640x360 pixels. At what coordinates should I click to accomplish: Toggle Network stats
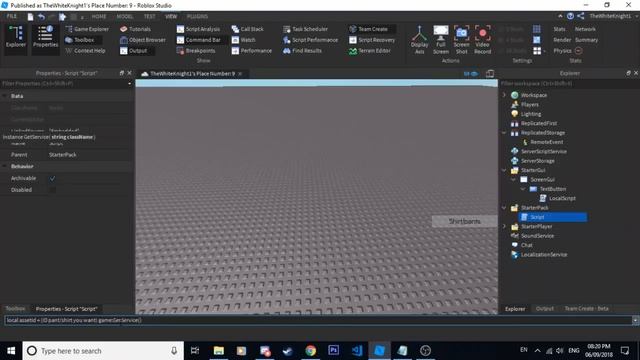[585, 29]
